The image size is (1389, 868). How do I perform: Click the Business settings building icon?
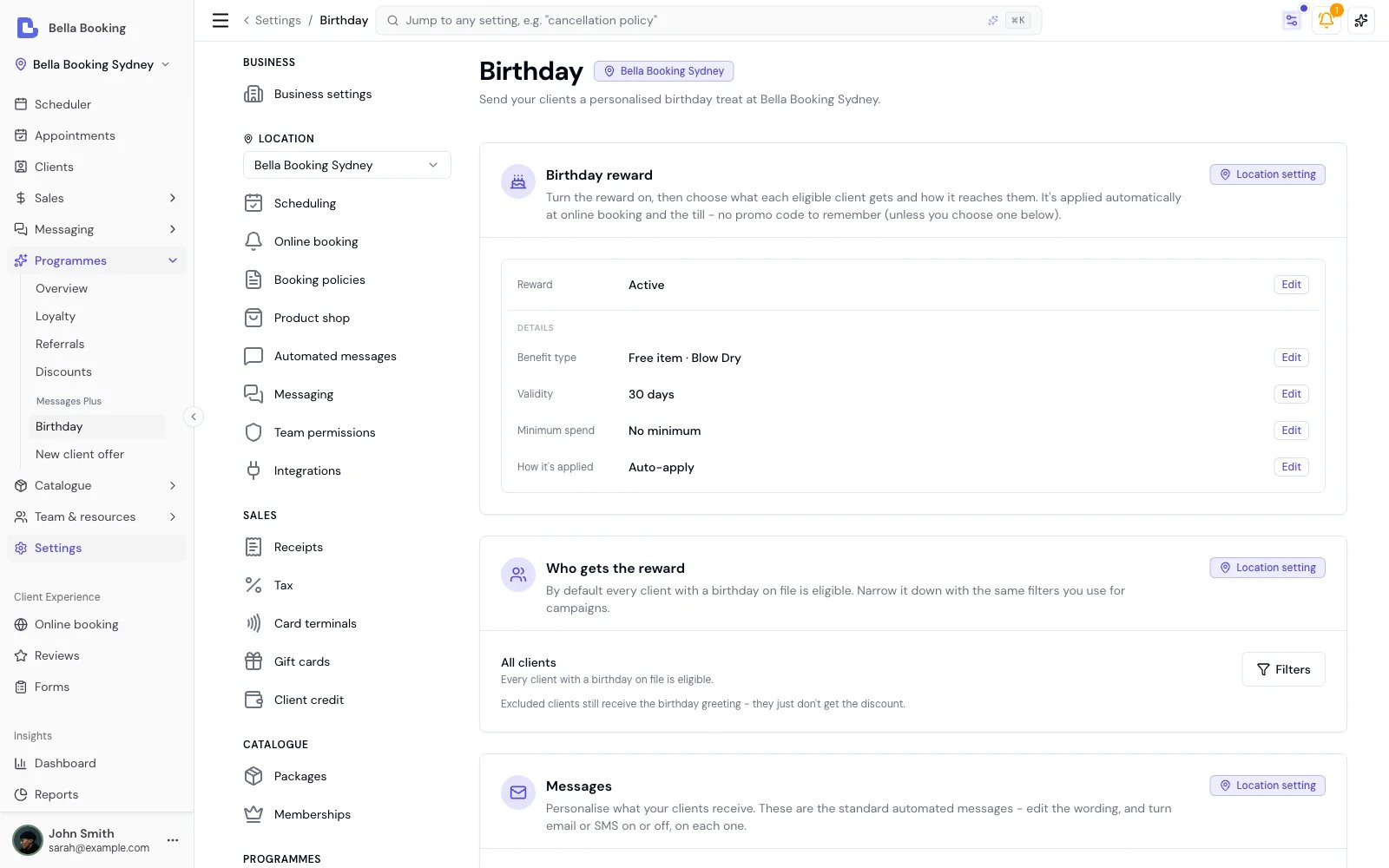[253, 94]
